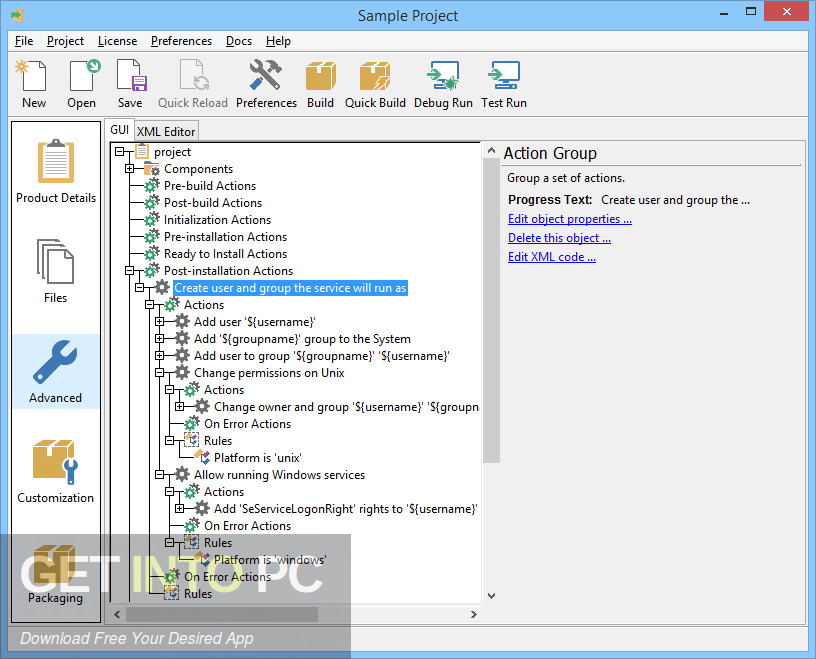The height and width of the screenshot is (659, 816).
Task: Click the tree scrollbar up arrow
Action: pos(491,150)
